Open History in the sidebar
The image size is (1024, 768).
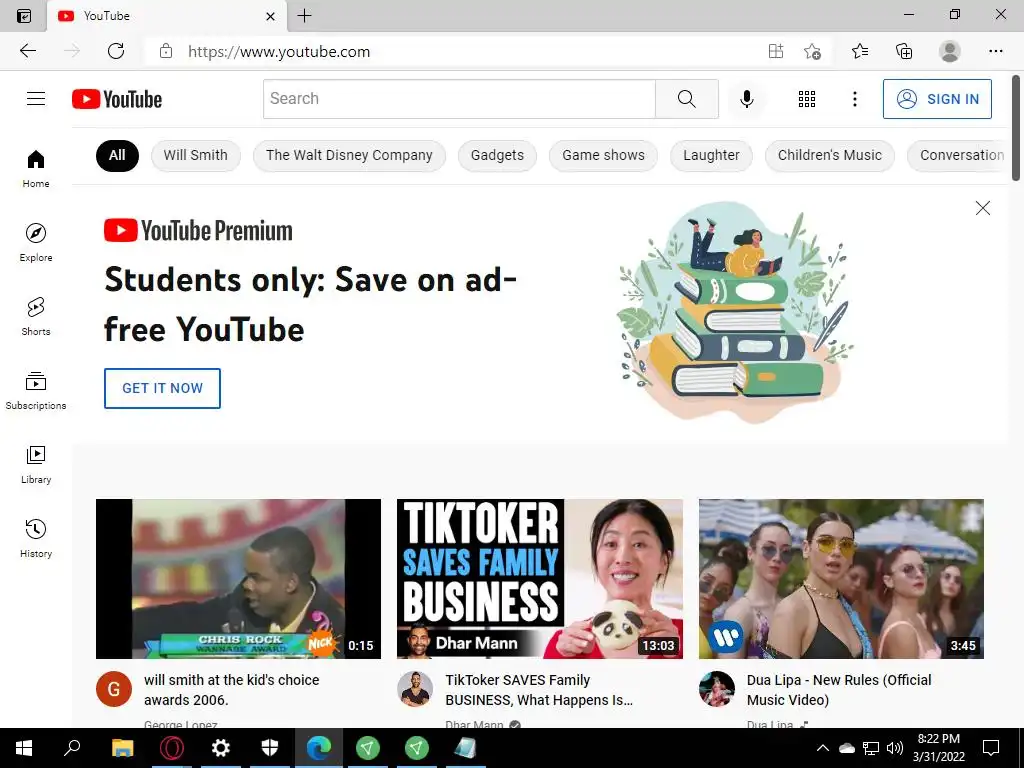click(36, 538)
